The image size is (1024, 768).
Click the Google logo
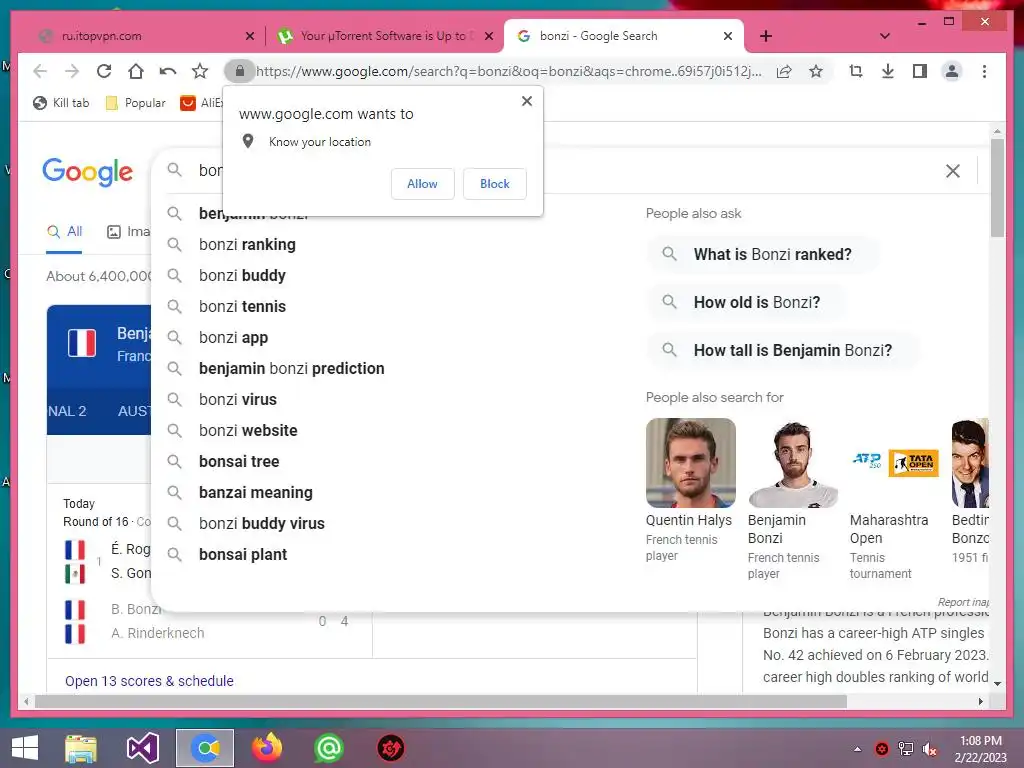point(88,172)
